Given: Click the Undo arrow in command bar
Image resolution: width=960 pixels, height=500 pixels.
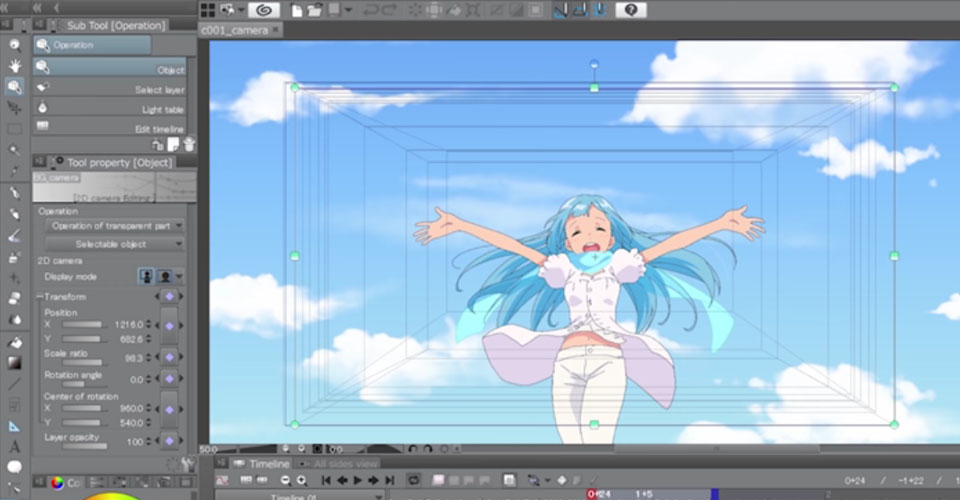Looking at the screenshot, I should pyautogui.click(x=370, y=10).
